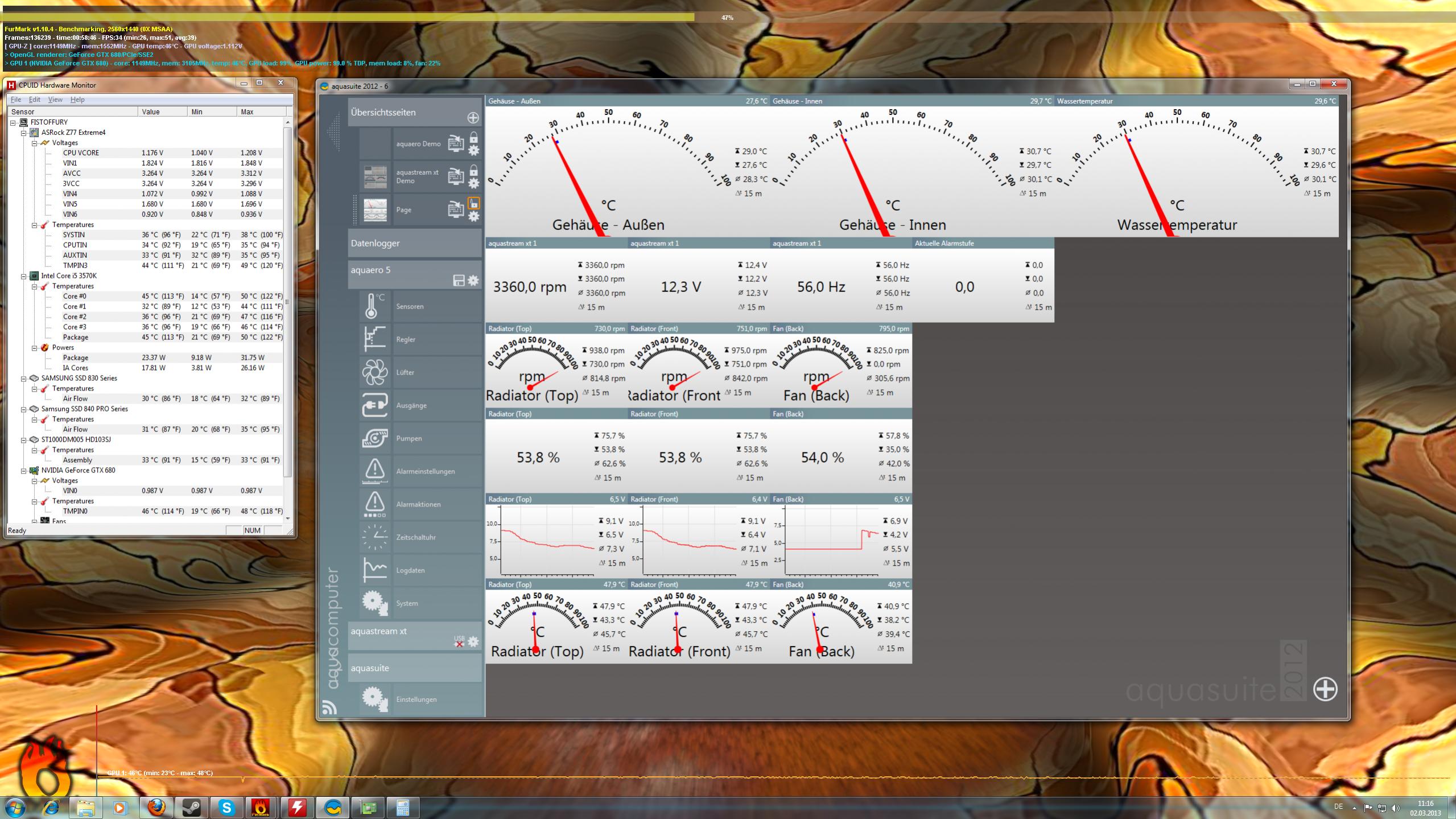Collapse the ASRock Z77 Extreme4 Voltages node
Viewport: 1456px width, 819px height.
click(34, 143)
